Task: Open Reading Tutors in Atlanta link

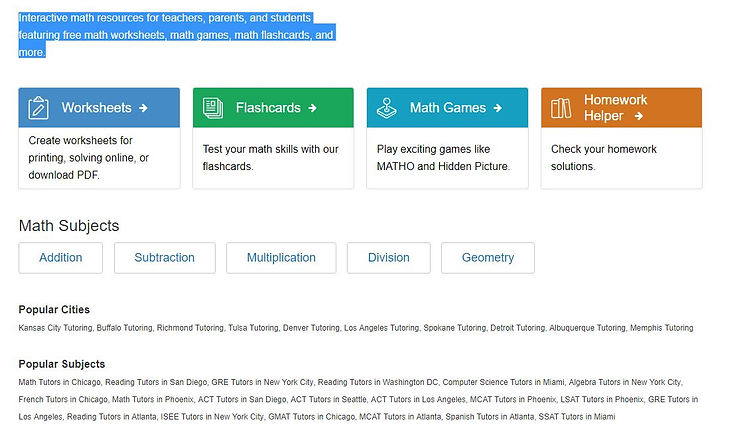Action: point(111,417)
